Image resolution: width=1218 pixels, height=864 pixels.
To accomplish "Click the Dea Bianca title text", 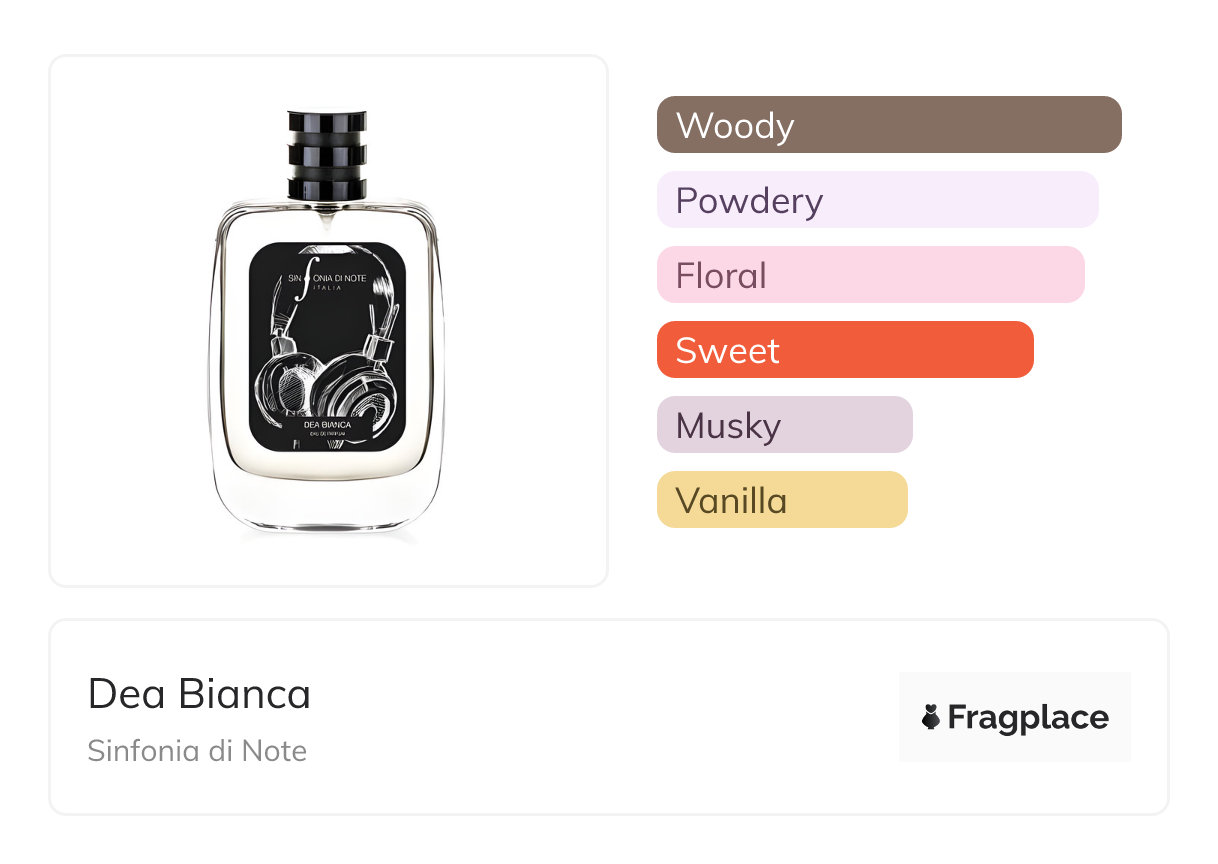I will tap(199, 693).
